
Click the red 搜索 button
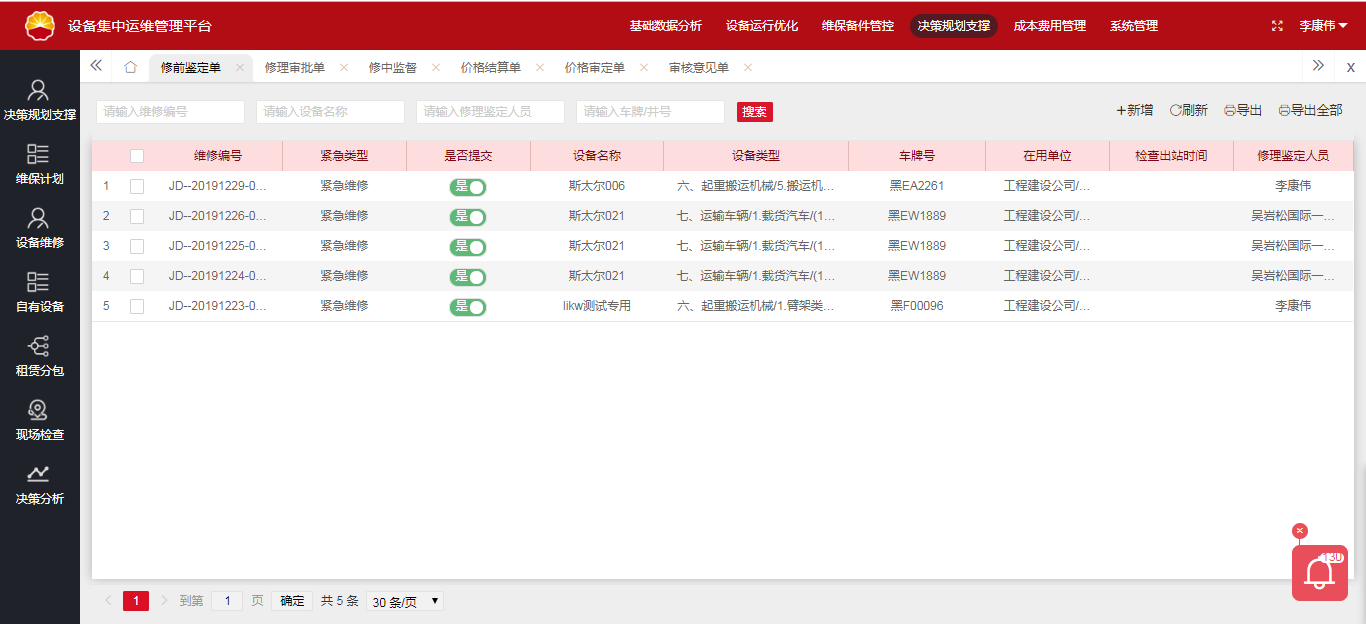click(755, 112)
